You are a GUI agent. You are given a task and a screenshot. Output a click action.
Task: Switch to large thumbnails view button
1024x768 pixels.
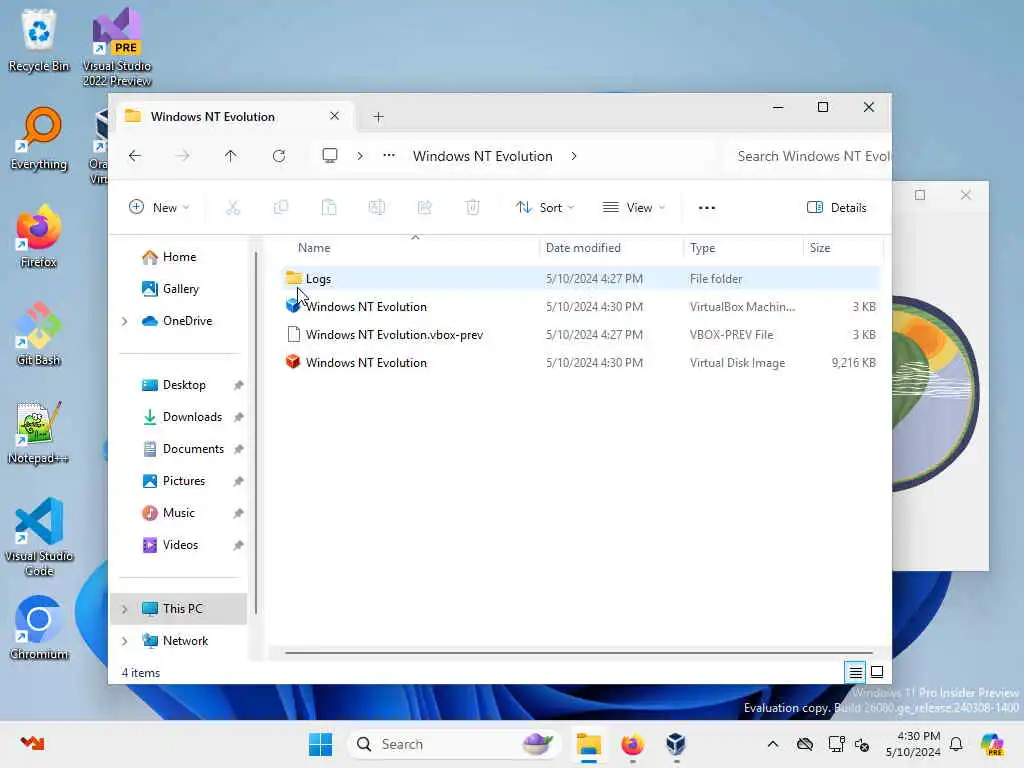pyautogui.click(x=877, y=672)
